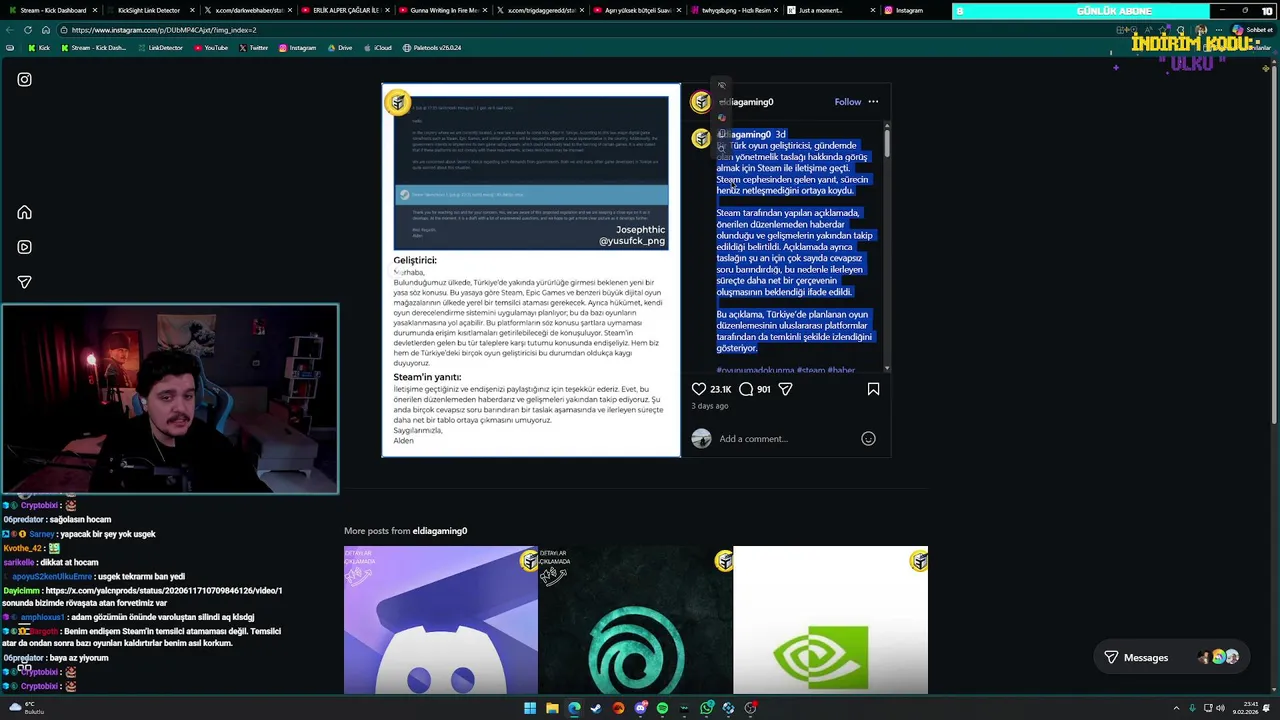1280x720 pixels.
Task: Open YouTube bookmark in bookmarks bar
Action: coord(210,48)
